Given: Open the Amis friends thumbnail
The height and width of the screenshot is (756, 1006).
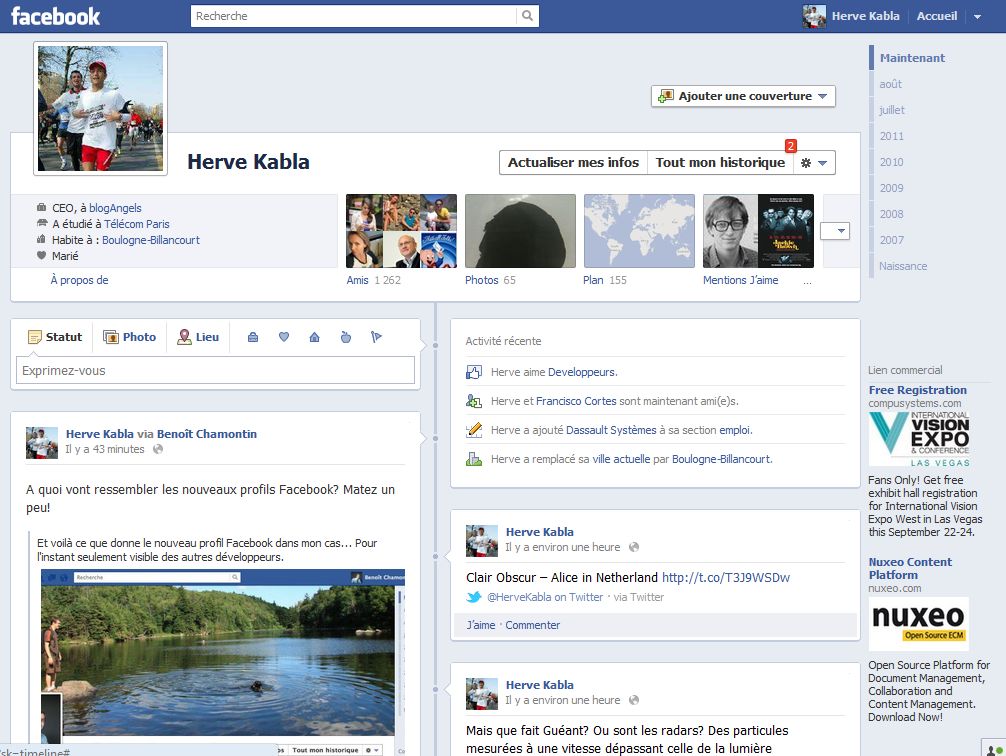Looking at the screenshot, I should pos(402,231).
